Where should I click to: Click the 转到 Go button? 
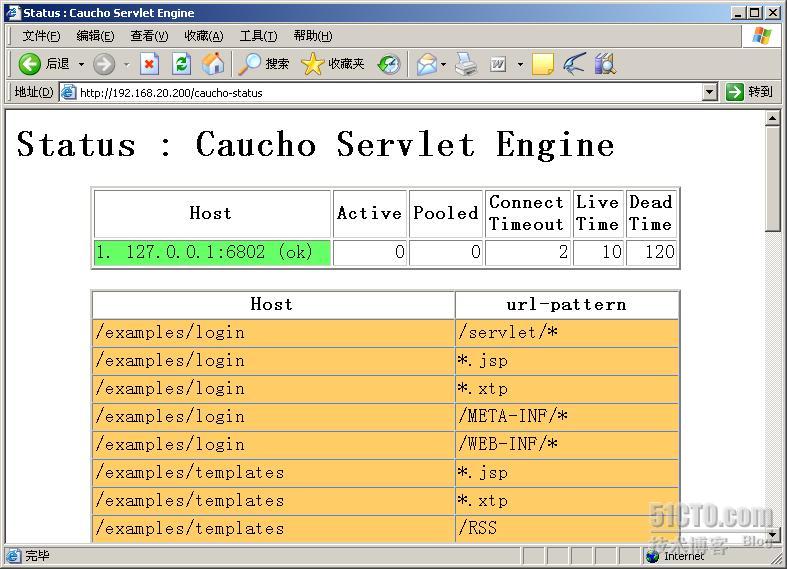(x=750, y=92)
